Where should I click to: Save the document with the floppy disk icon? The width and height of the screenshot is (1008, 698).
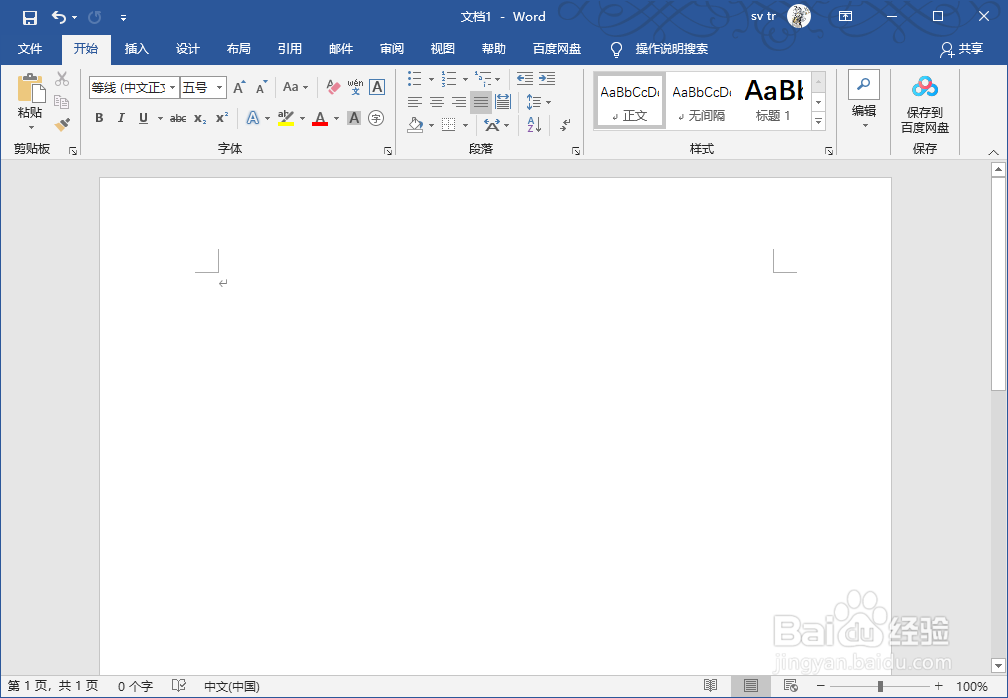[30, 17]
